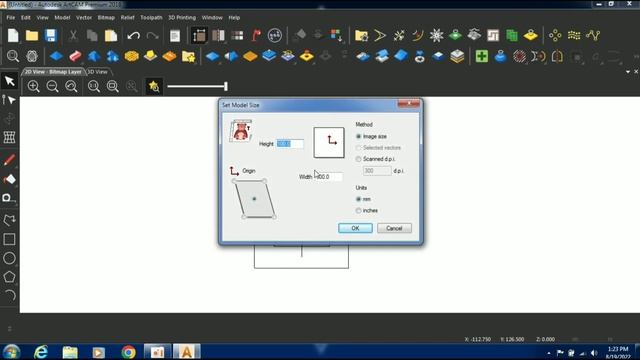Image resolution: width=640 pixels, height=360 pixels.
Task: Save the model with the floppy icon
Action: (51, 36)
